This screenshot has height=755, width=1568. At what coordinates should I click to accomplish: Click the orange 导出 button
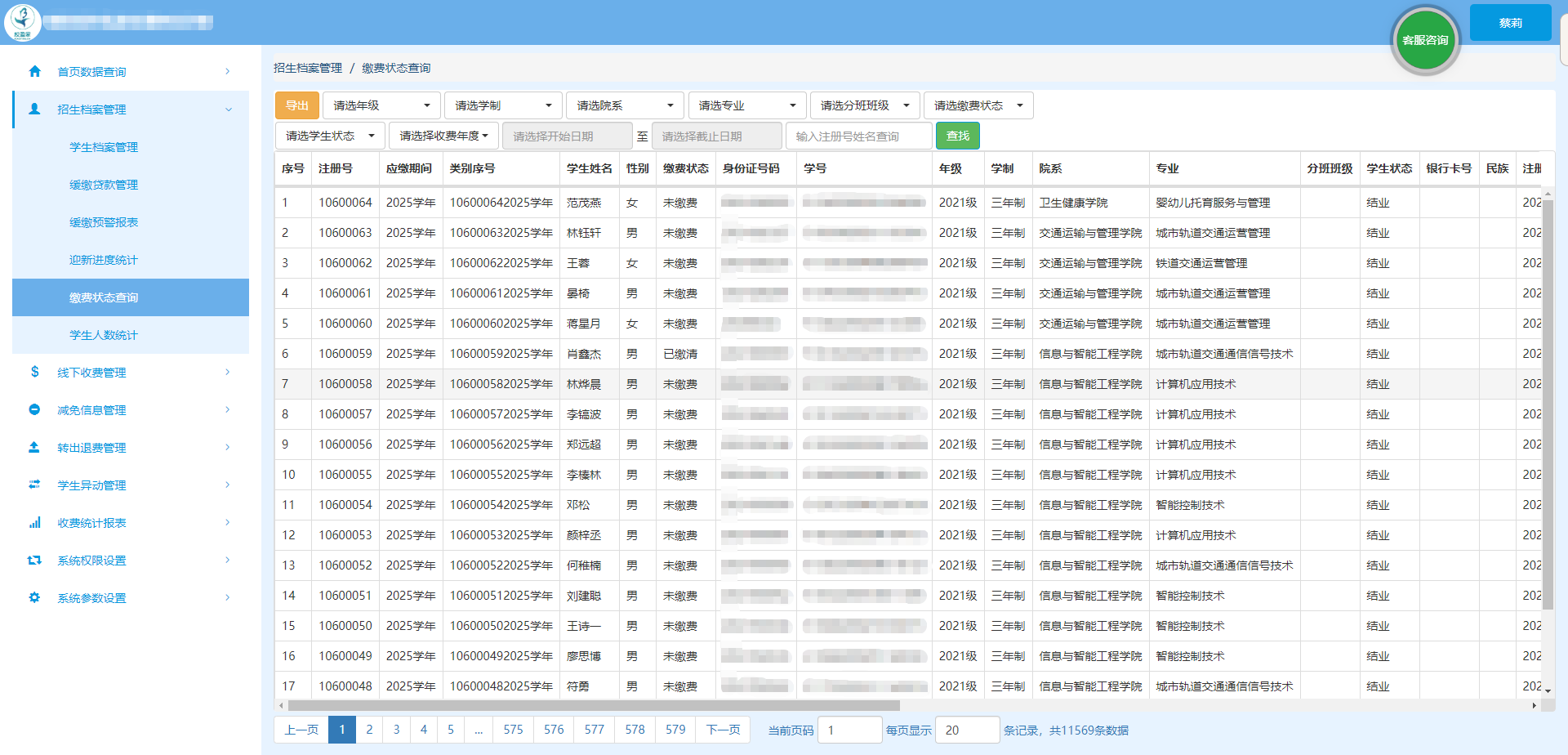[297, 105]
